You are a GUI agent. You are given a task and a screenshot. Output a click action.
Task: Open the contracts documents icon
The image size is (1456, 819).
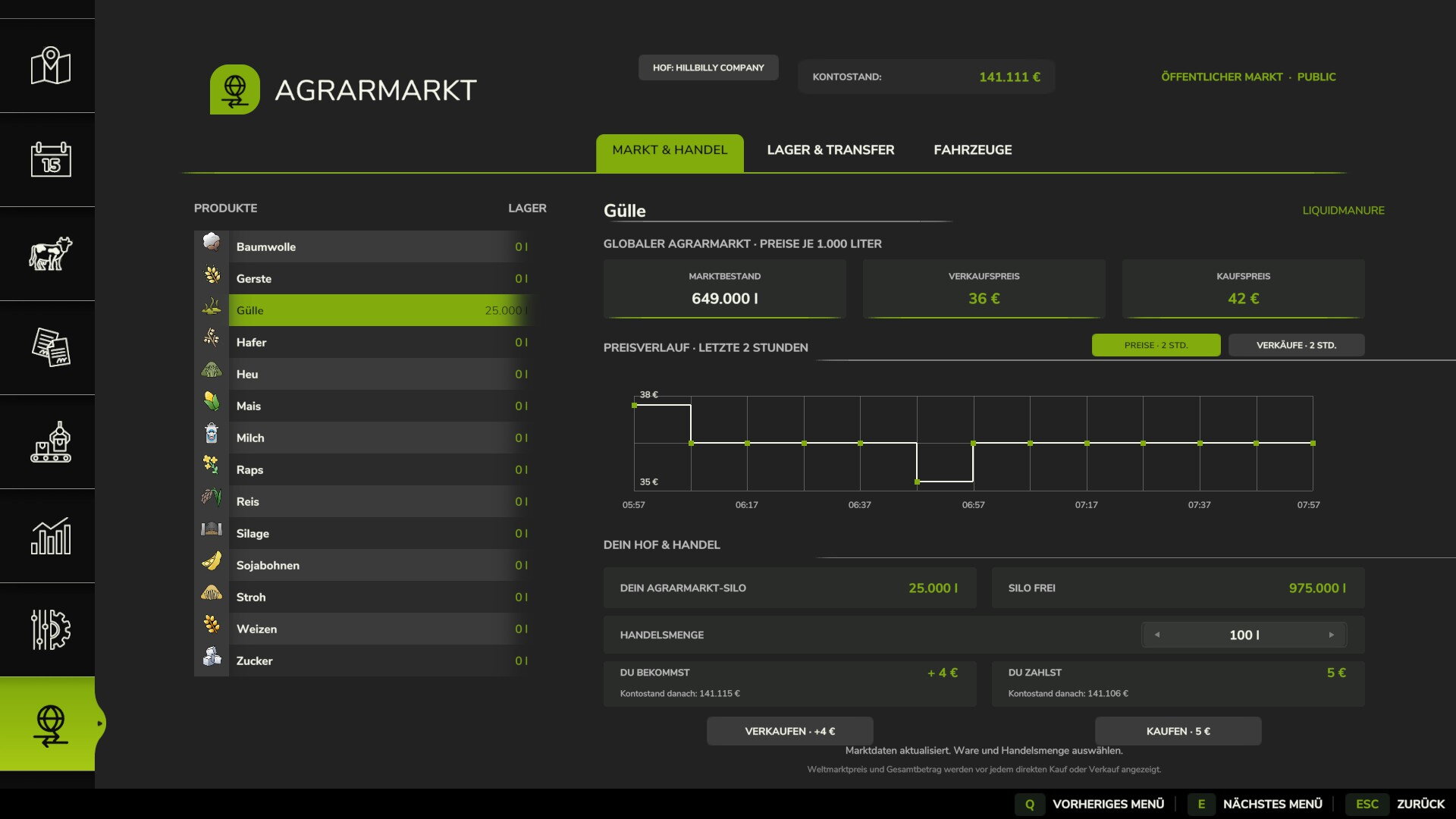coord(50,348)
